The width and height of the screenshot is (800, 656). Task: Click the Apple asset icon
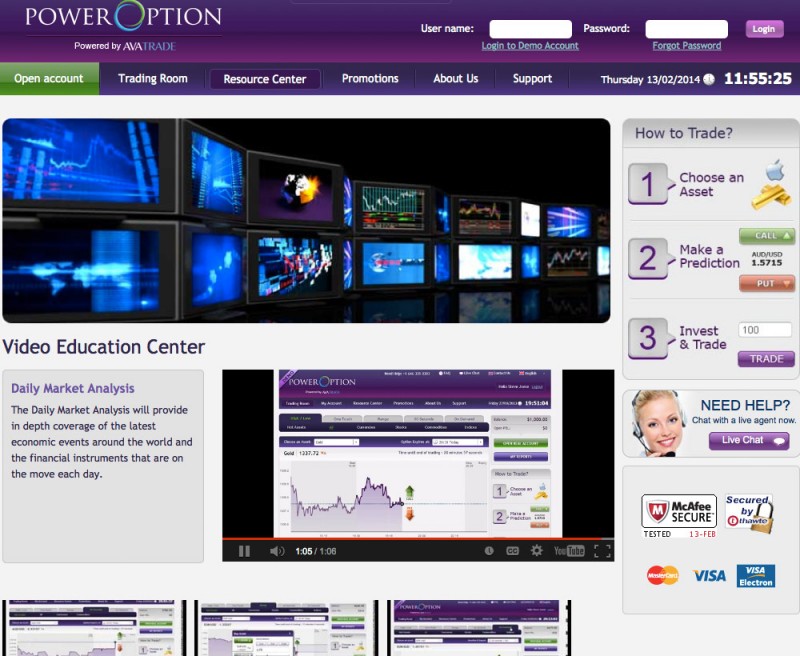tap(775, 170)
